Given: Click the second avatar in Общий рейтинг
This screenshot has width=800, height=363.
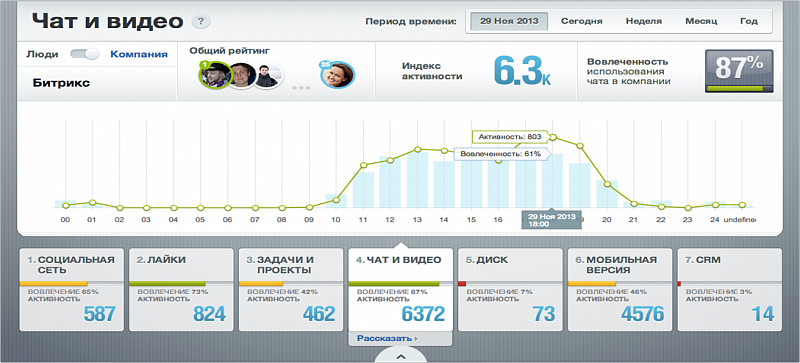Looking at the screenshot, I should click(241, 76).
